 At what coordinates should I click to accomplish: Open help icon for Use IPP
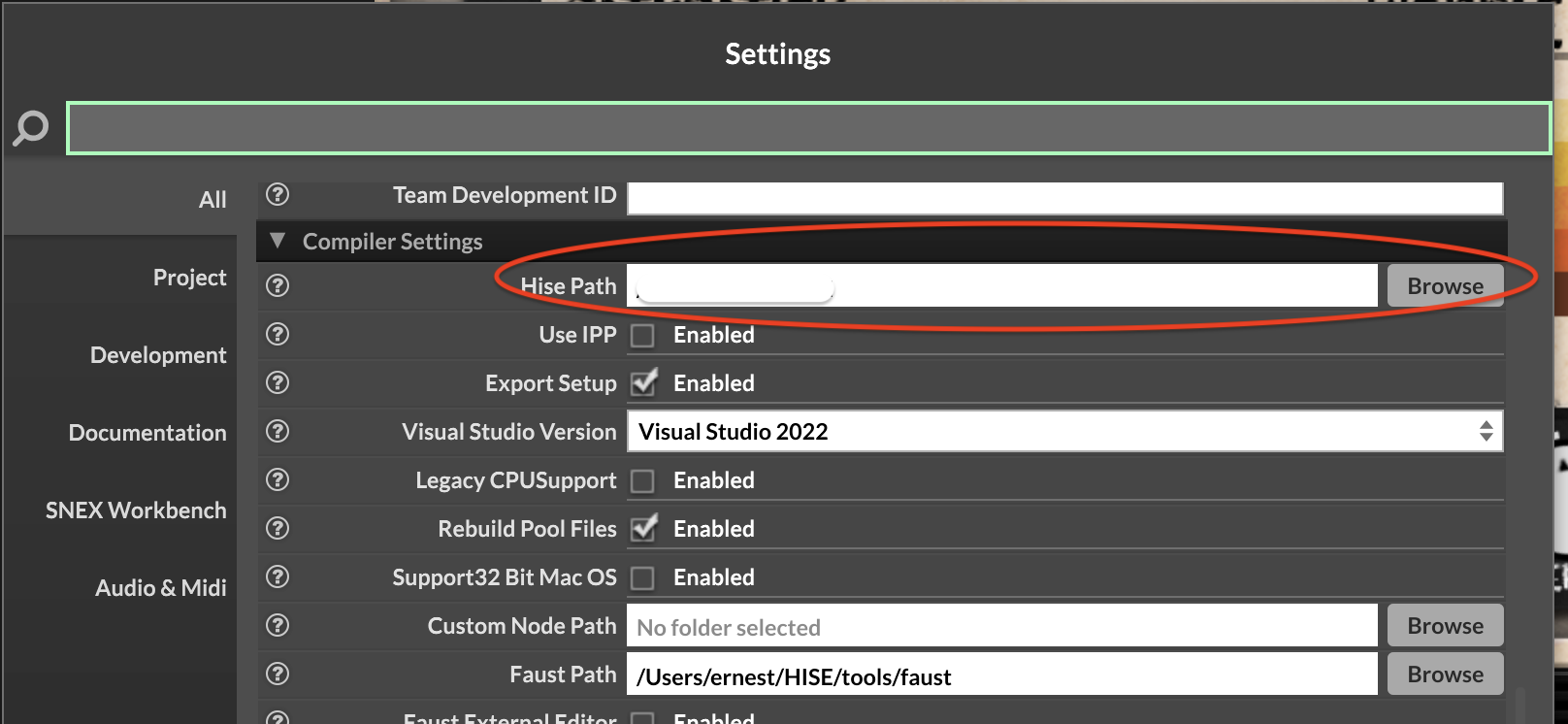tap(278, 334)
